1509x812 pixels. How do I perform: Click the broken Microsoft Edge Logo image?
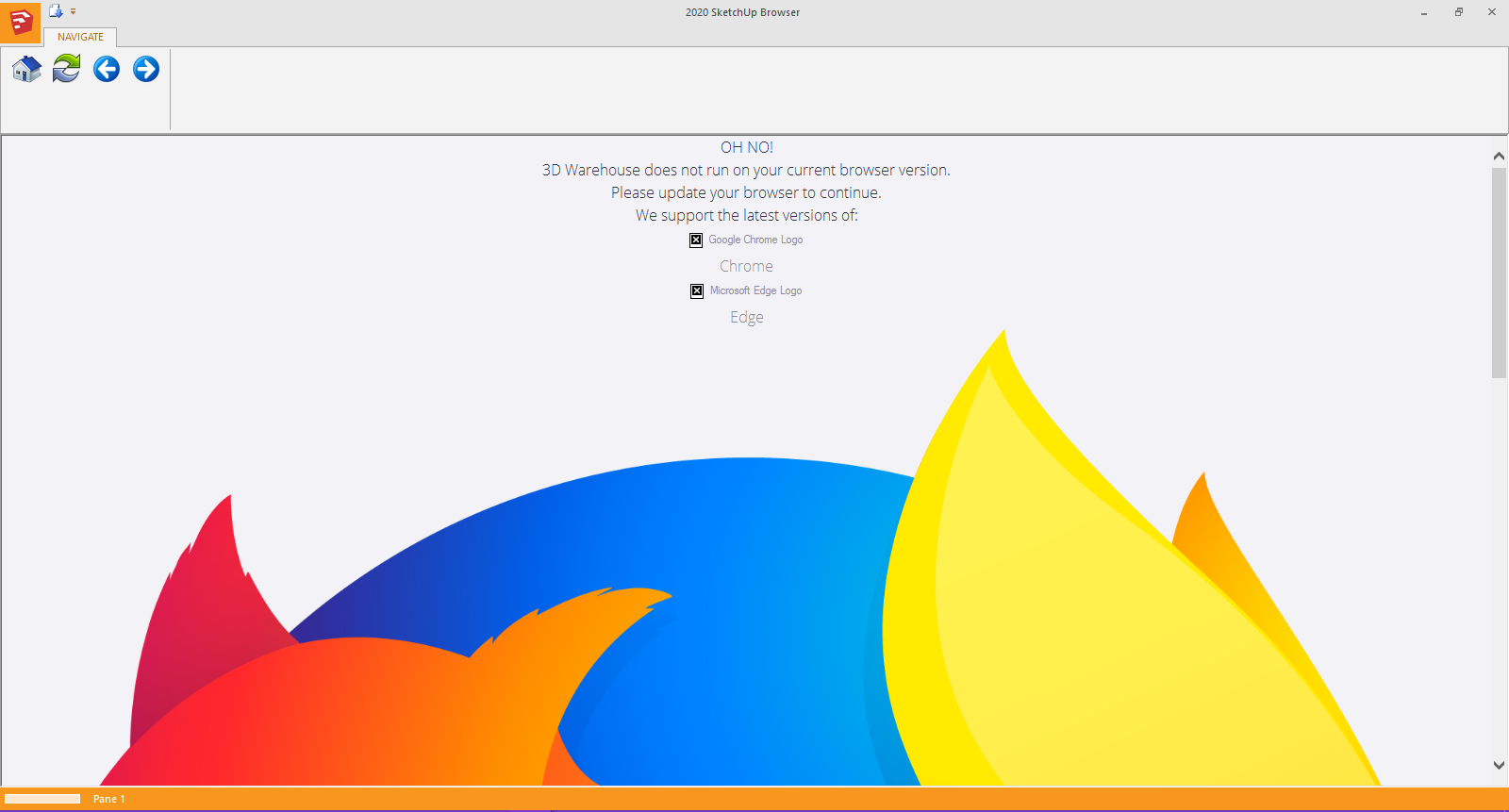[x=697, y=290]
